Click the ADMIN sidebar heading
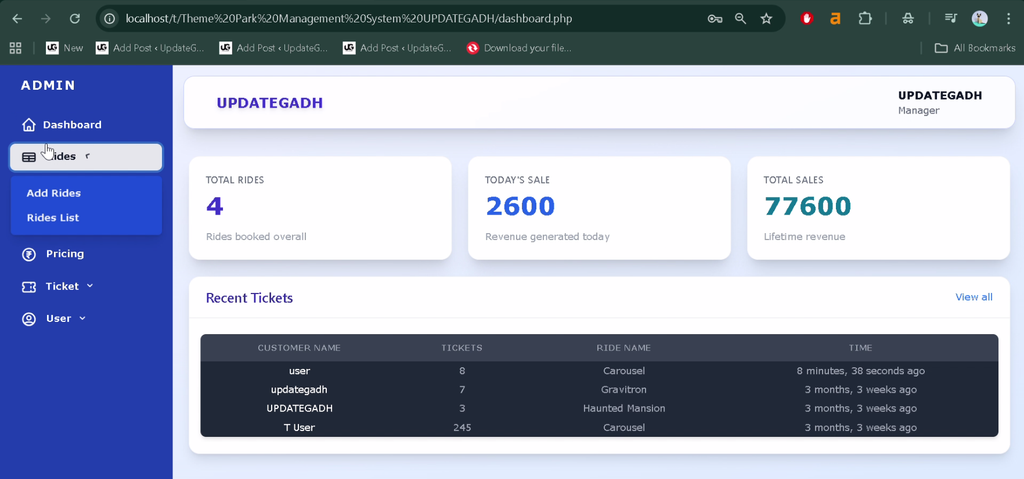Viewport: 1024px width, 479px height. (x=48, y=85)
